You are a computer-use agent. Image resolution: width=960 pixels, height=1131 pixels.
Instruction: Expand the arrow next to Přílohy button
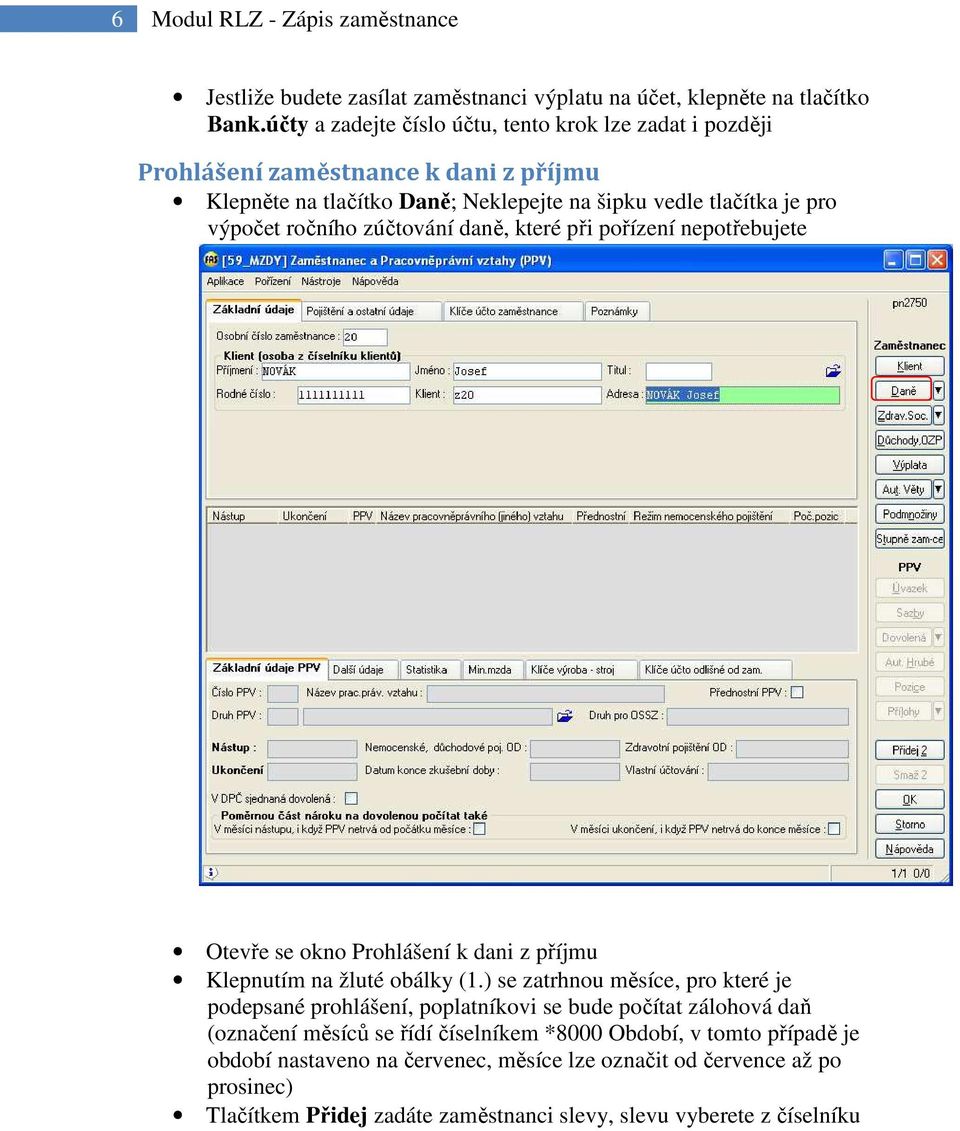(x=938, y=712)
